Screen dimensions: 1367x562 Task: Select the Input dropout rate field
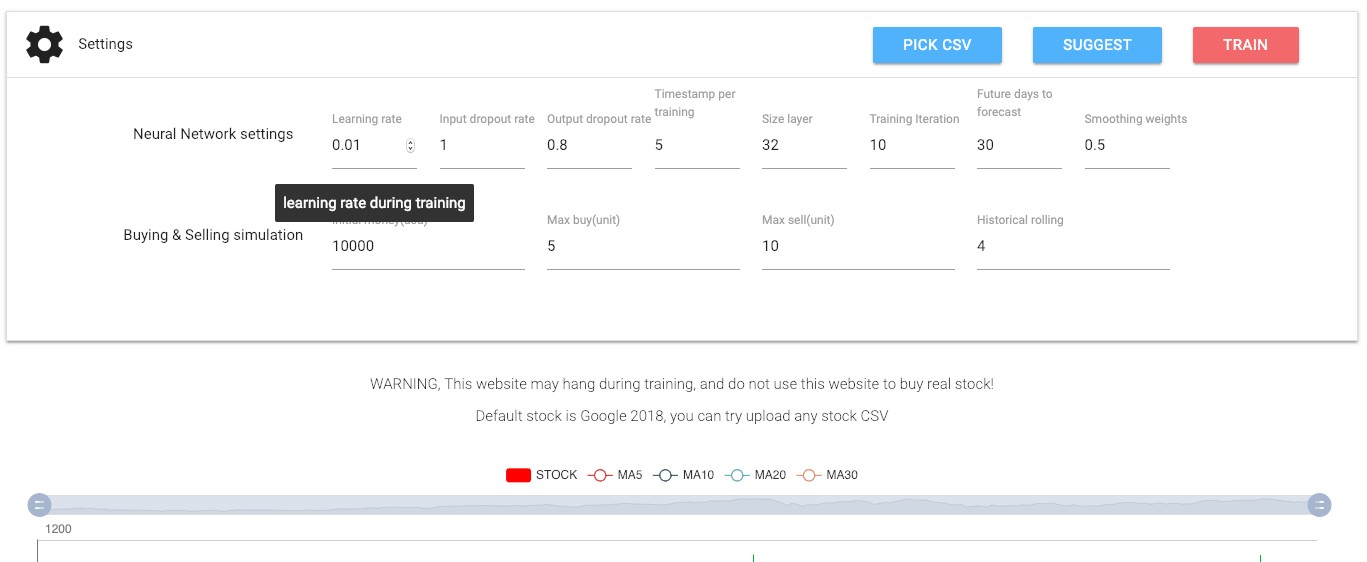(x=481, y=146)
